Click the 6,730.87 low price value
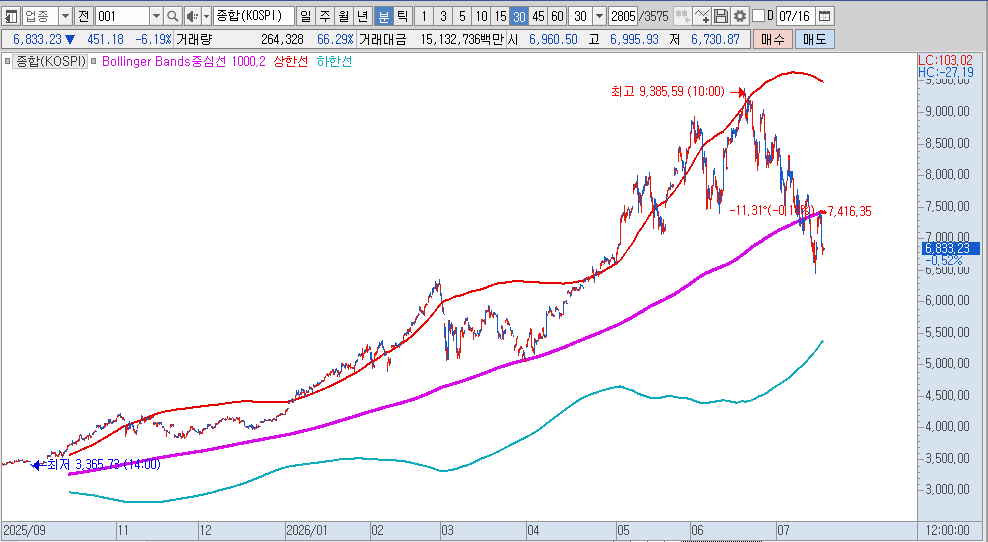This screenshot has width=988, height=542. (x=715, y=39)
